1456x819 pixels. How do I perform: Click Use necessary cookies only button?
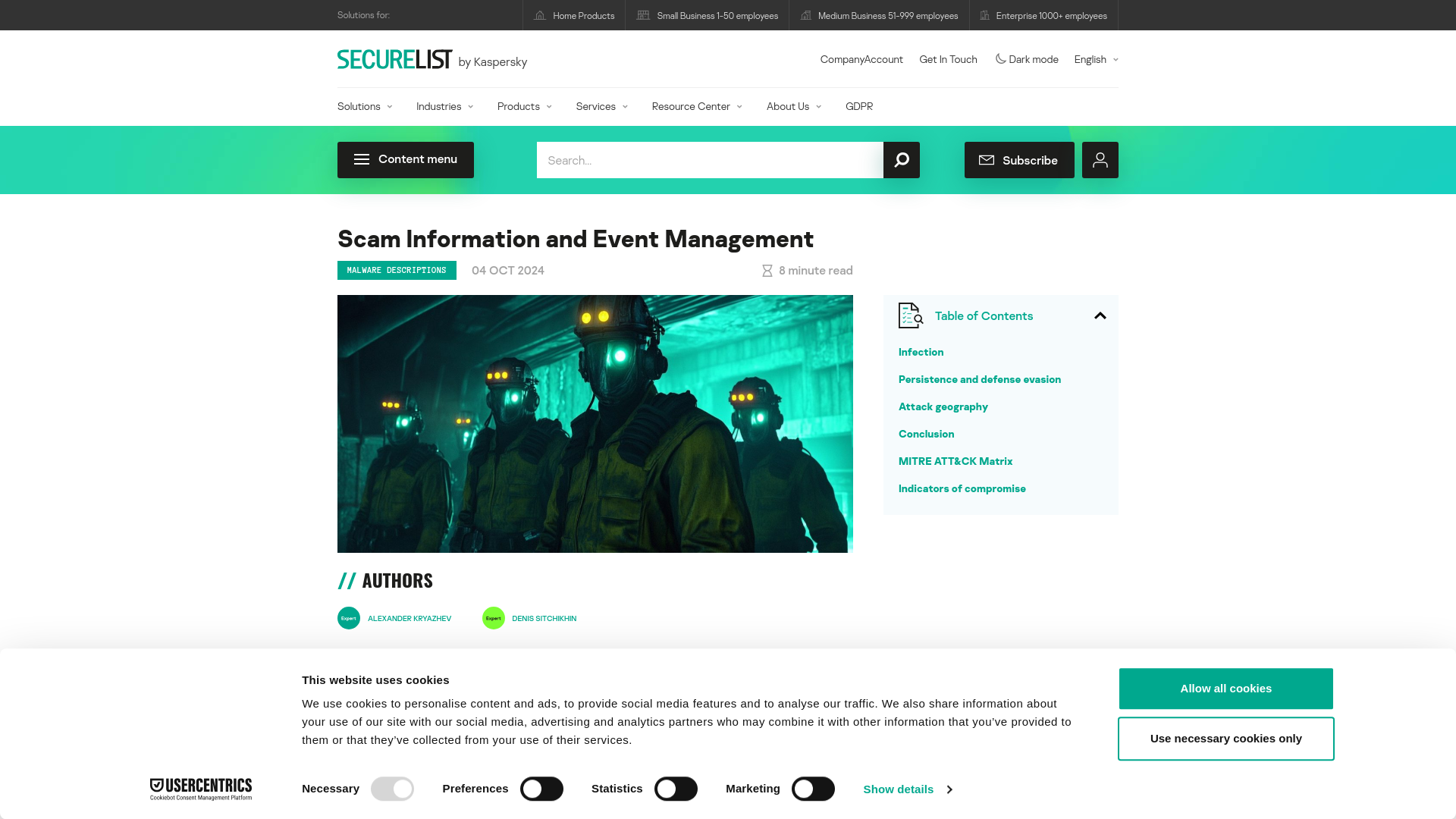tap(1226, 738)
